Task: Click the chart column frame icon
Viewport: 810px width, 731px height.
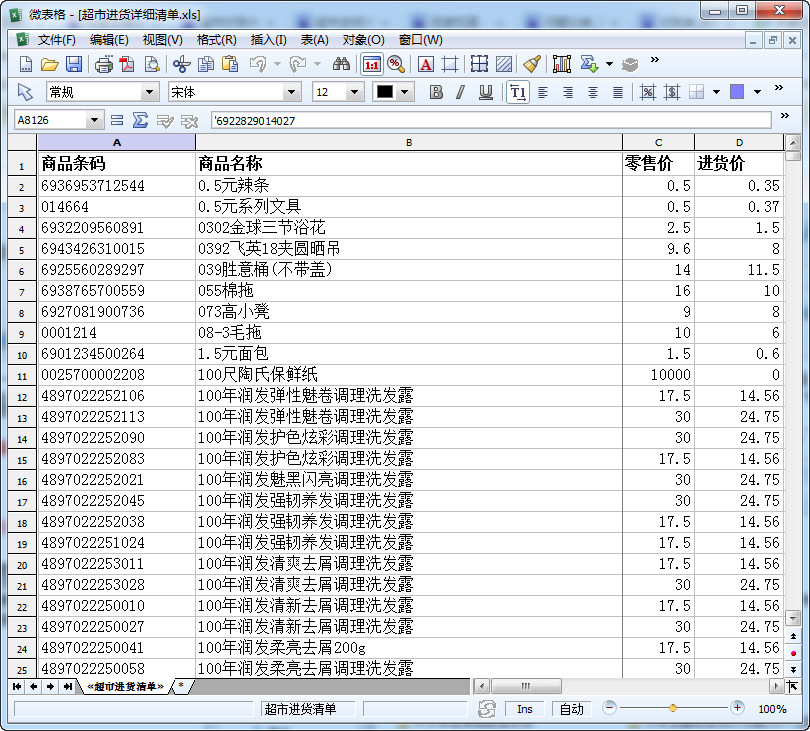Action: pos(562,65)
